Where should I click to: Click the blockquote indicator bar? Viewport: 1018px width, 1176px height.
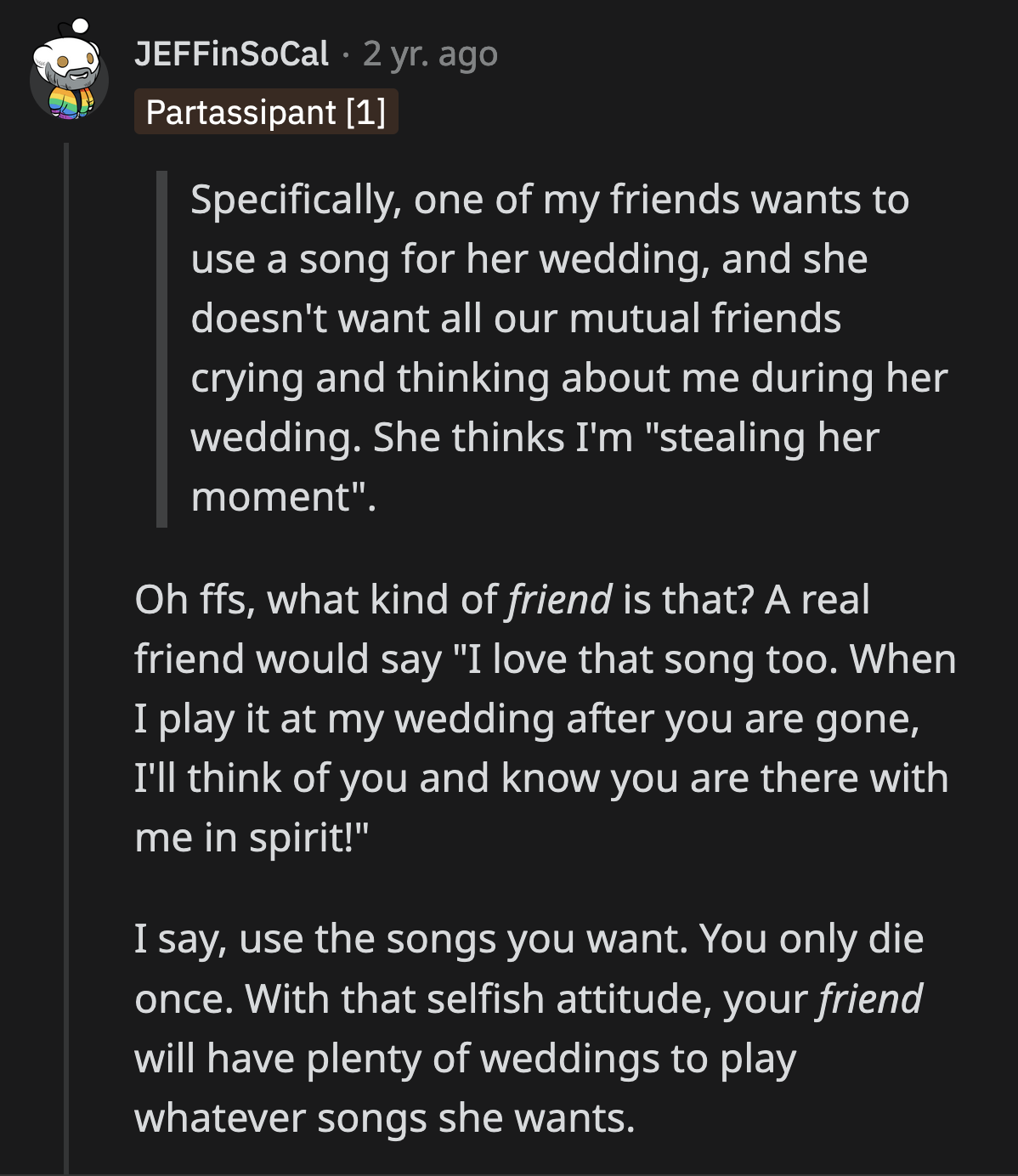(161, 348)
